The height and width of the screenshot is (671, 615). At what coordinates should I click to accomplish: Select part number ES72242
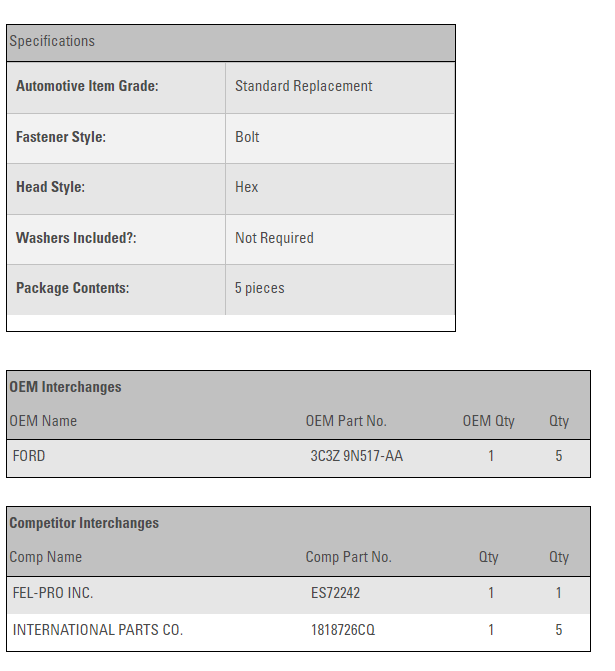coord(335,593)
